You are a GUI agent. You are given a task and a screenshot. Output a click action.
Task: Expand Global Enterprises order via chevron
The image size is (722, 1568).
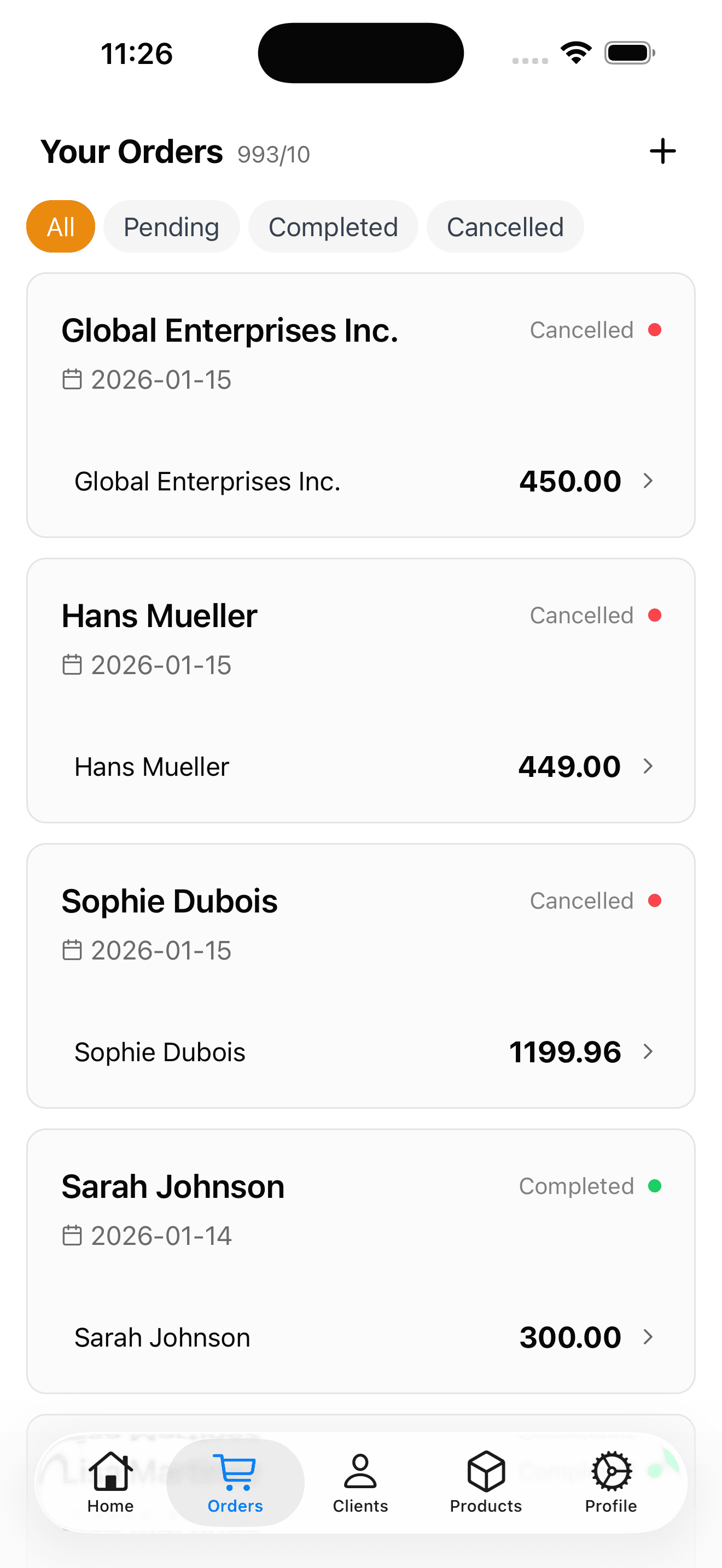[x=648, y=481]
